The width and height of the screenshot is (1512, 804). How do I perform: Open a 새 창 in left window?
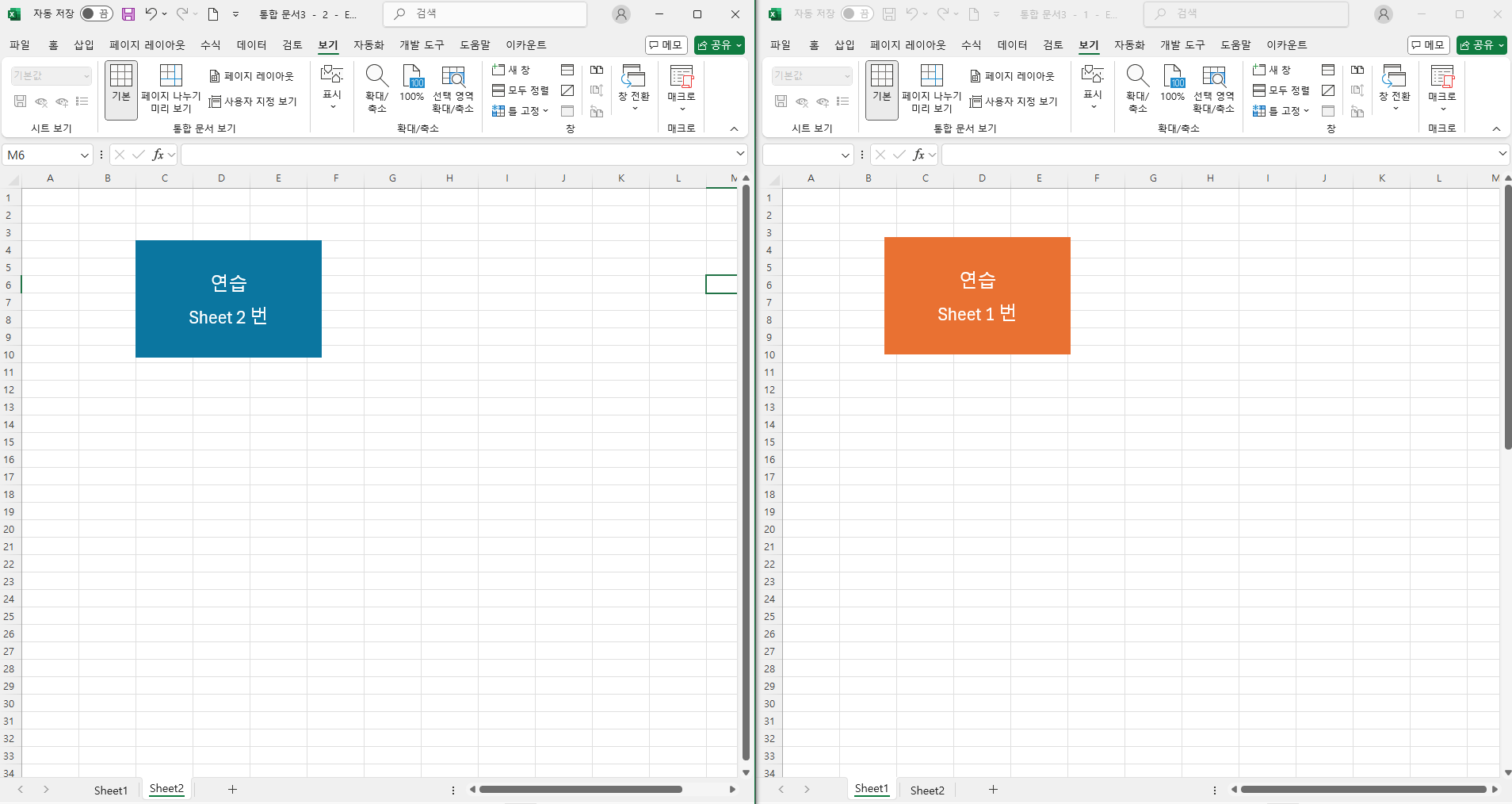click(511, 70)
